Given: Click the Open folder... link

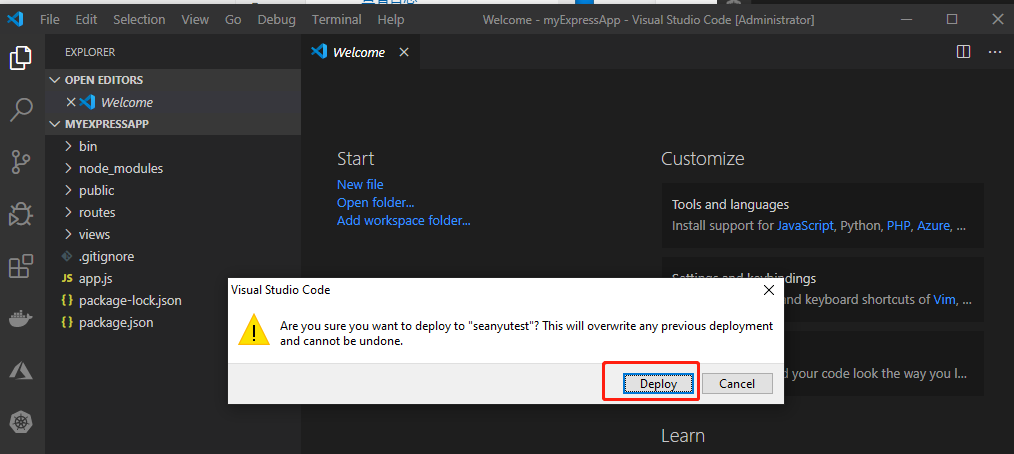Looking at the screenshot, I should coord(376,202).
